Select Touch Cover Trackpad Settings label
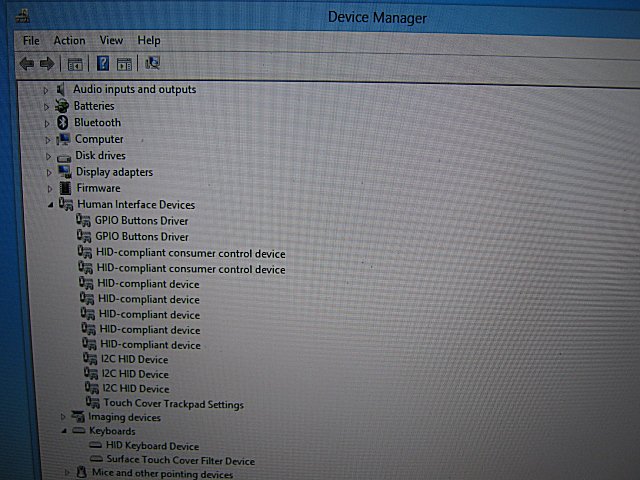This screenshot has width=640, height=480. 173,404
